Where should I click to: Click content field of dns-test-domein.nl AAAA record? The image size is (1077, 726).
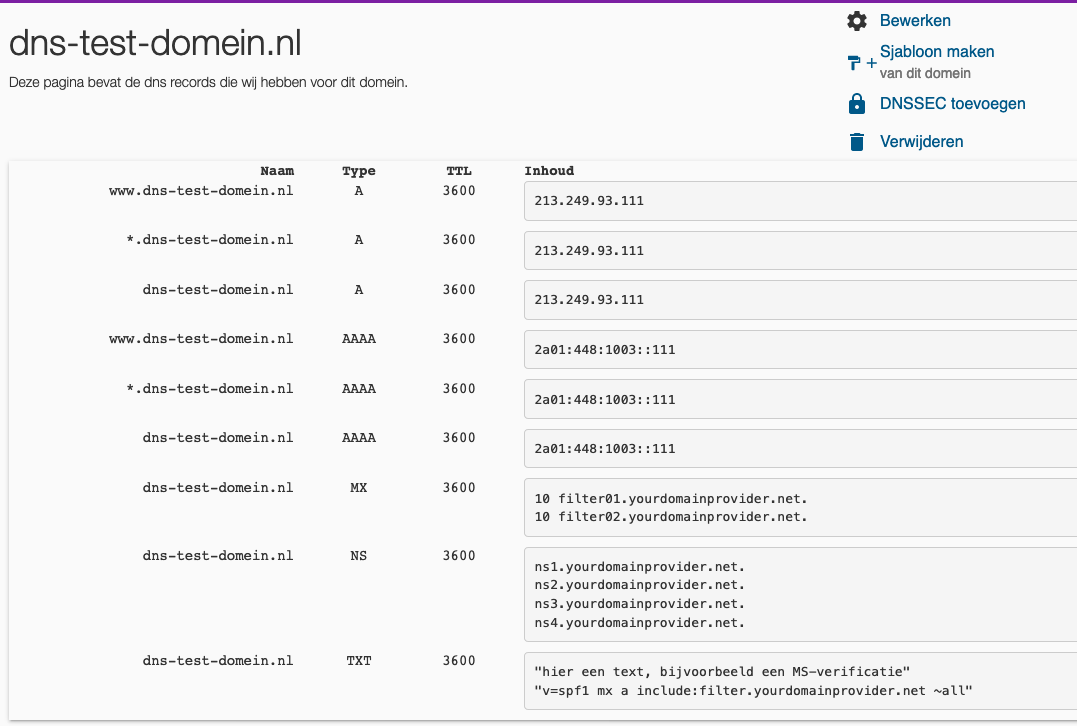pos(800,449)
